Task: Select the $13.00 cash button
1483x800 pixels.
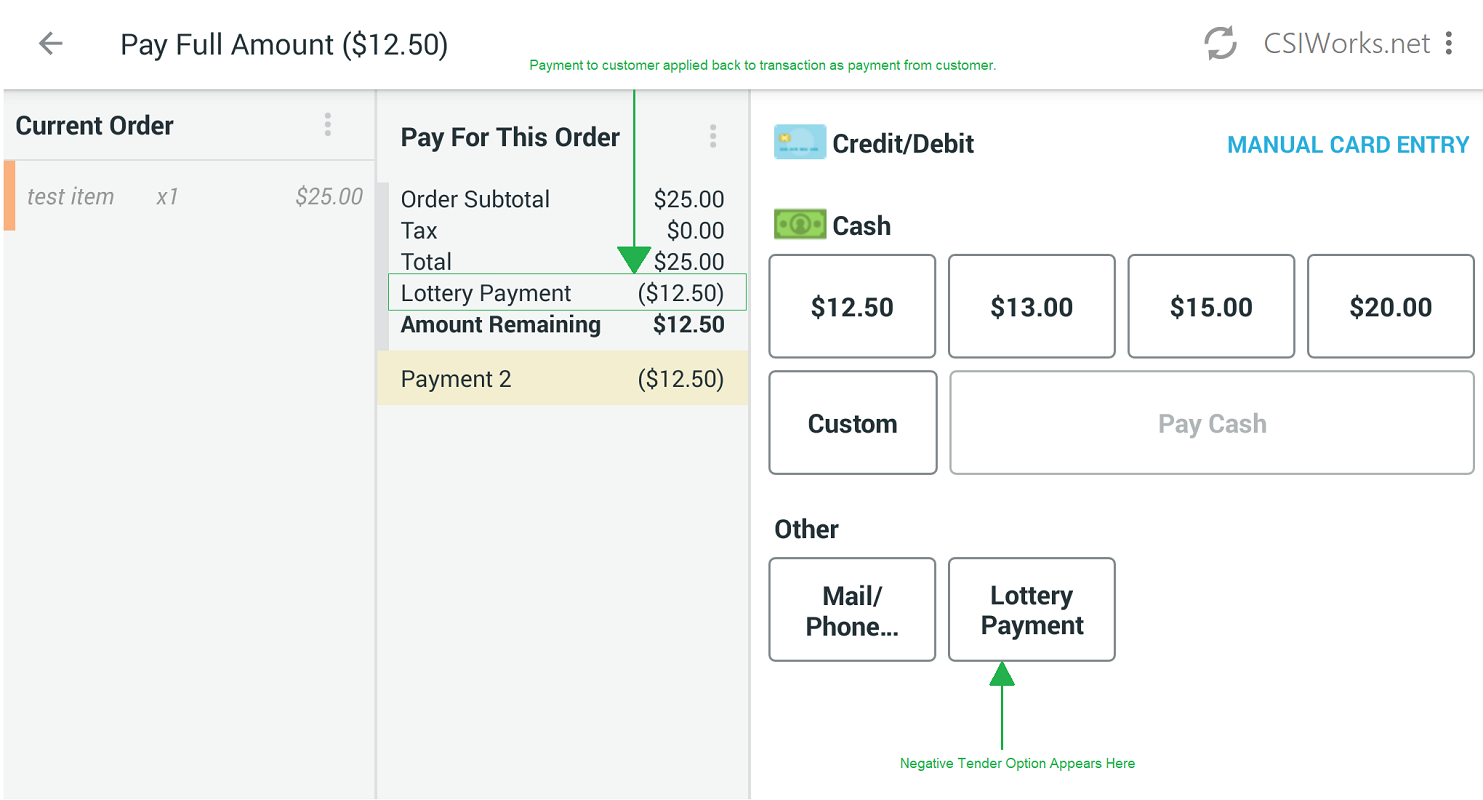Action: 1031,307
